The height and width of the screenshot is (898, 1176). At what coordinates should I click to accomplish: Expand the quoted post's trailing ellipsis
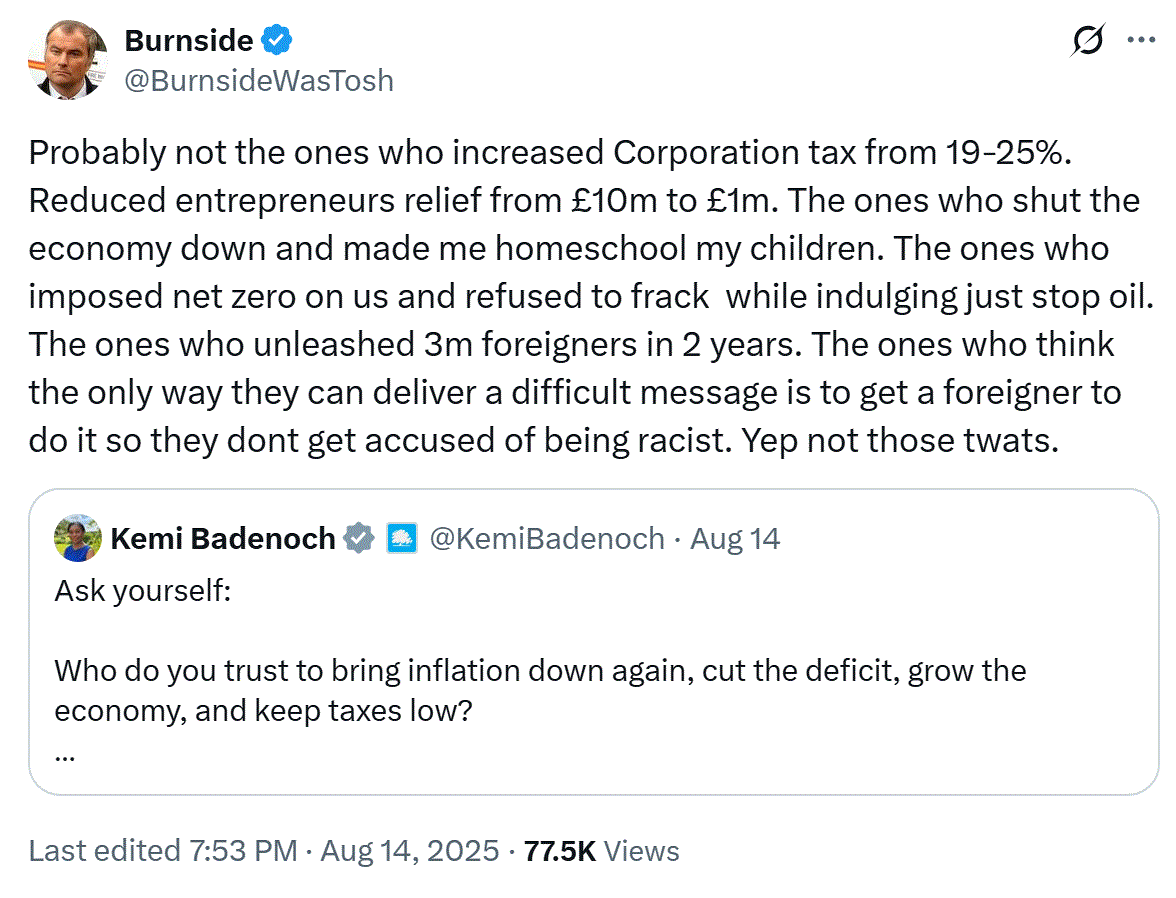click(66, 753)
